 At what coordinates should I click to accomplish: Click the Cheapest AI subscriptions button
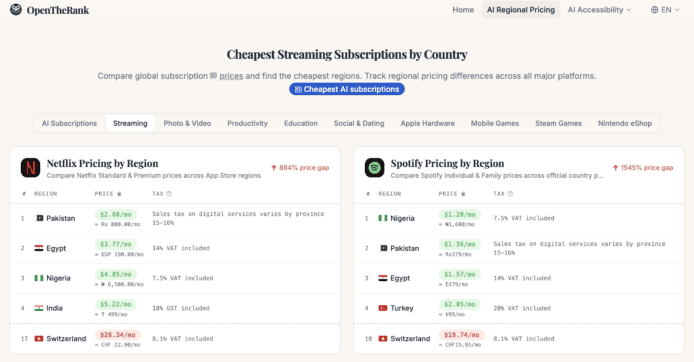point(347,89)
